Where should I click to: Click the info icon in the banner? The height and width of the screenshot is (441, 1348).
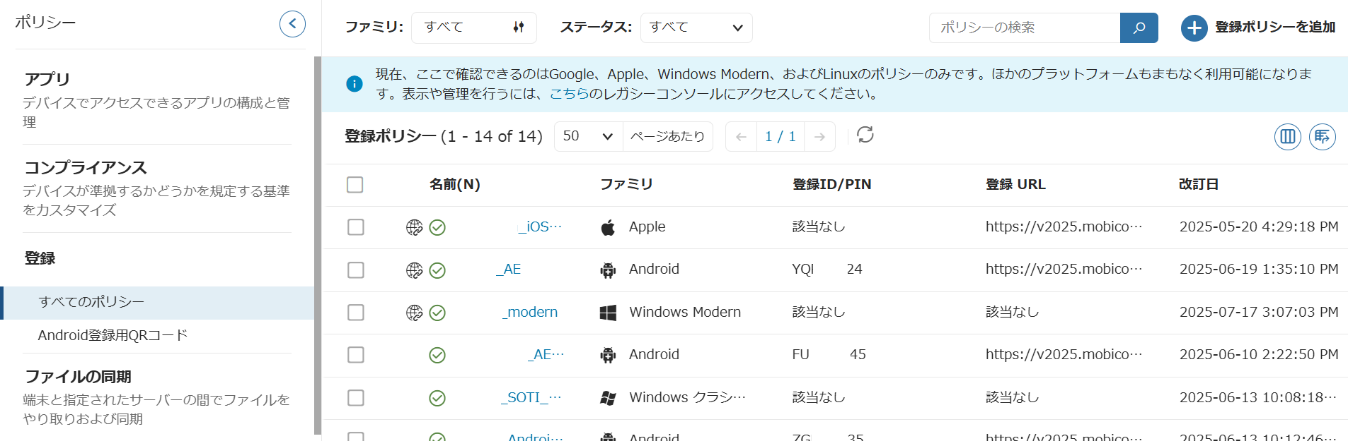353,84
